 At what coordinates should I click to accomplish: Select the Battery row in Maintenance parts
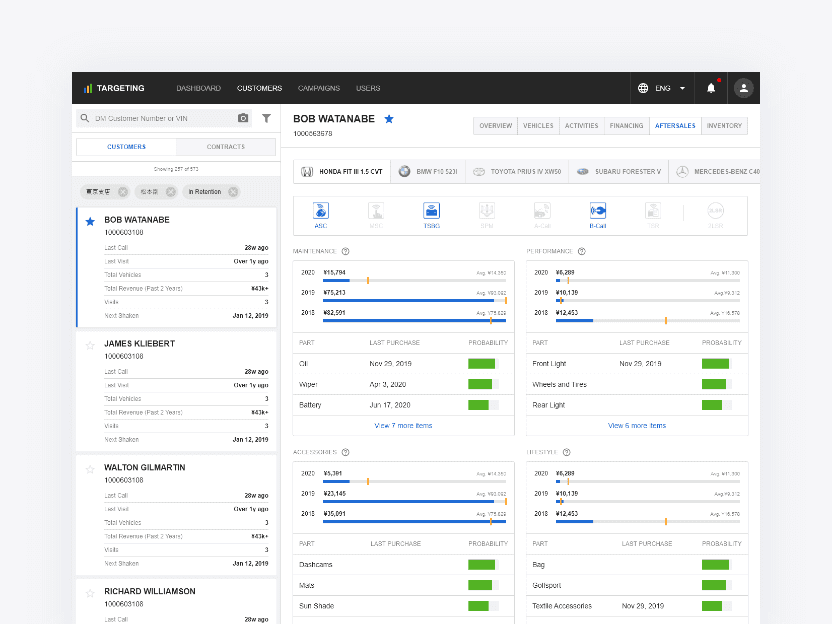403,405
